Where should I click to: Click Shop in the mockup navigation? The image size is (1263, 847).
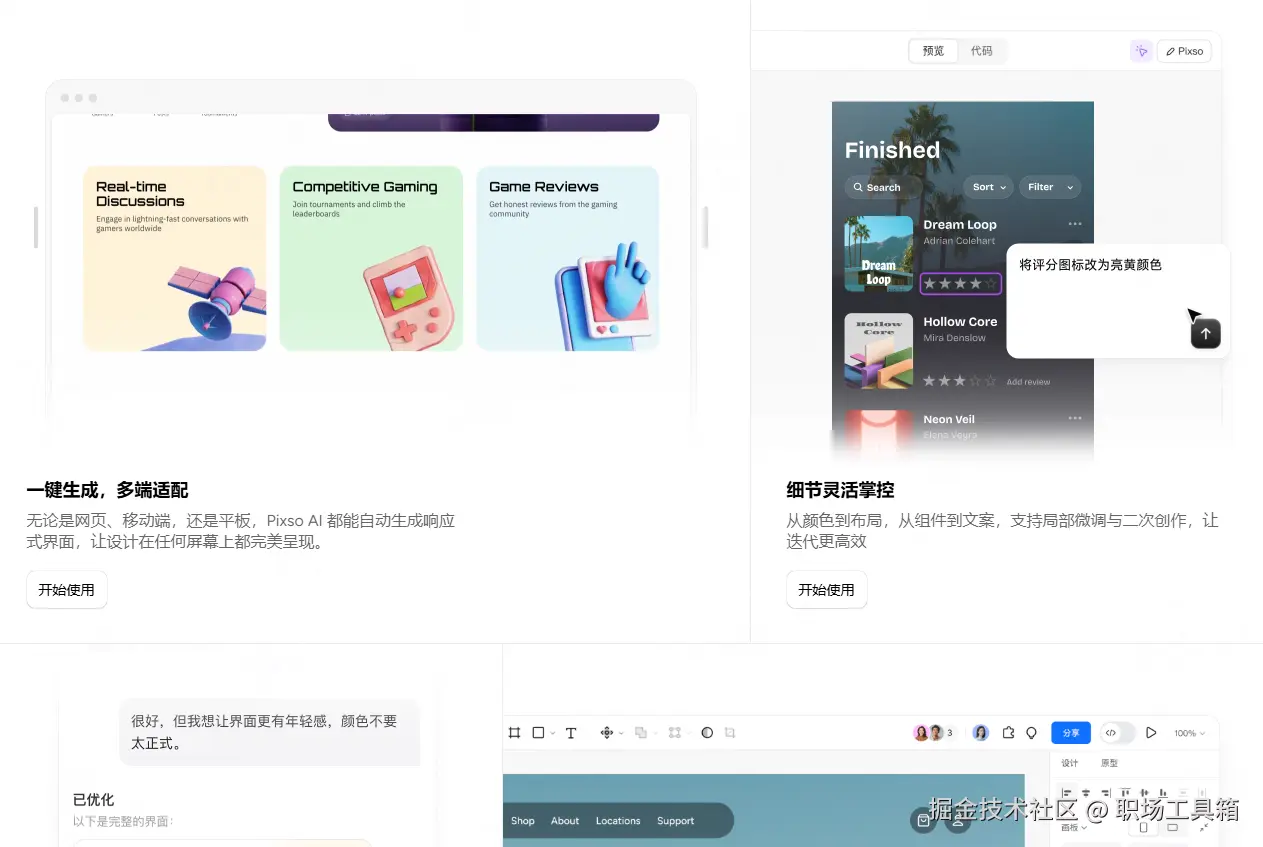pyautogui.click(x=523, y=821)
